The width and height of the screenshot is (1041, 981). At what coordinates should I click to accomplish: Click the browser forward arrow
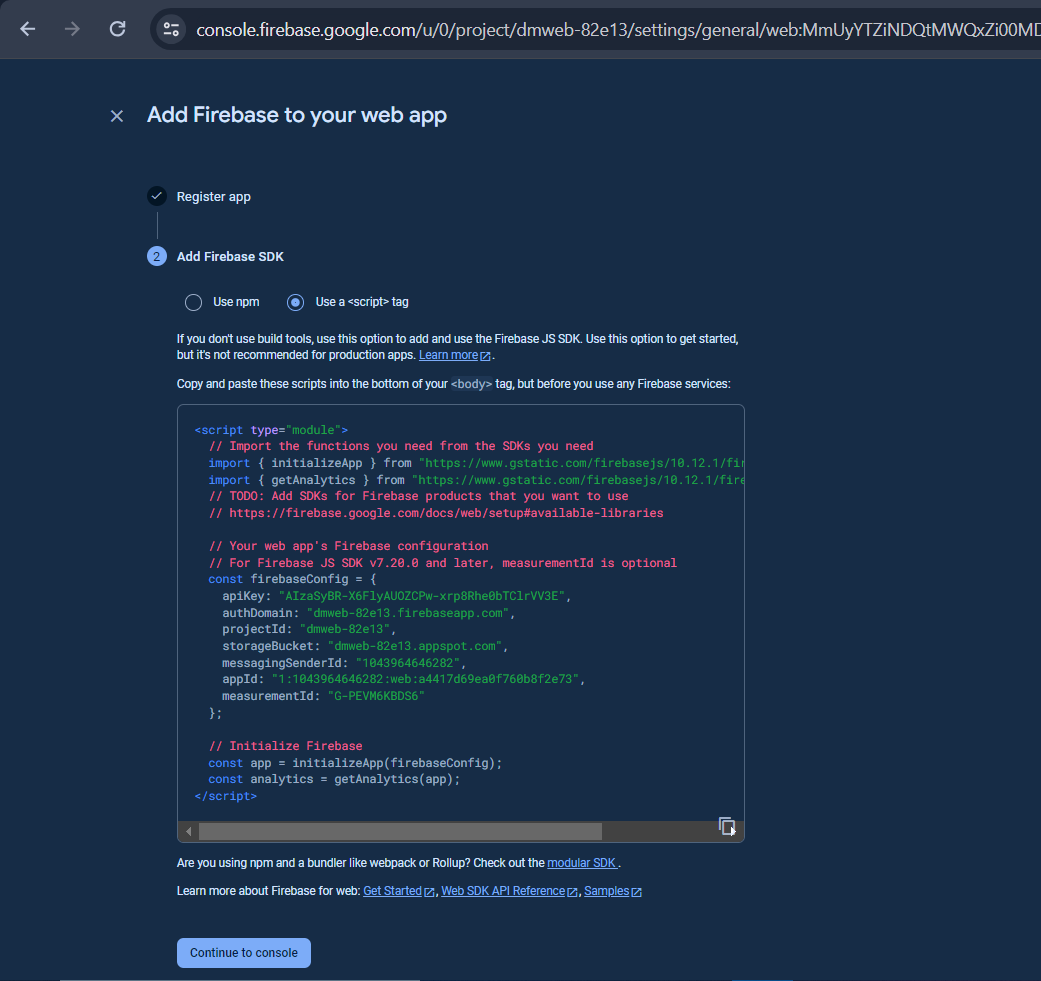72,29
